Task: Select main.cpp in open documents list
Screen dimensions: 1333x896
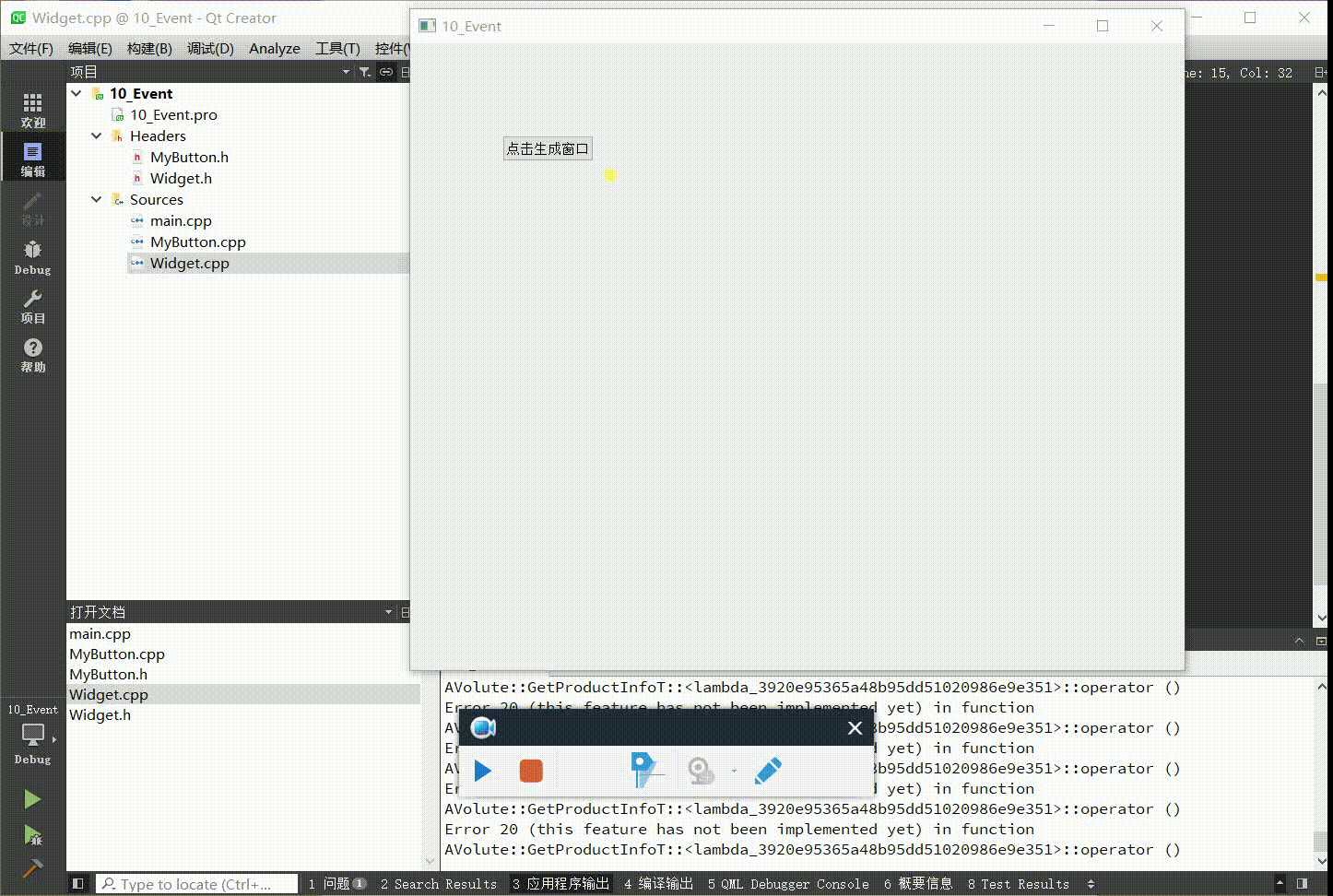Action: point(100,633)
